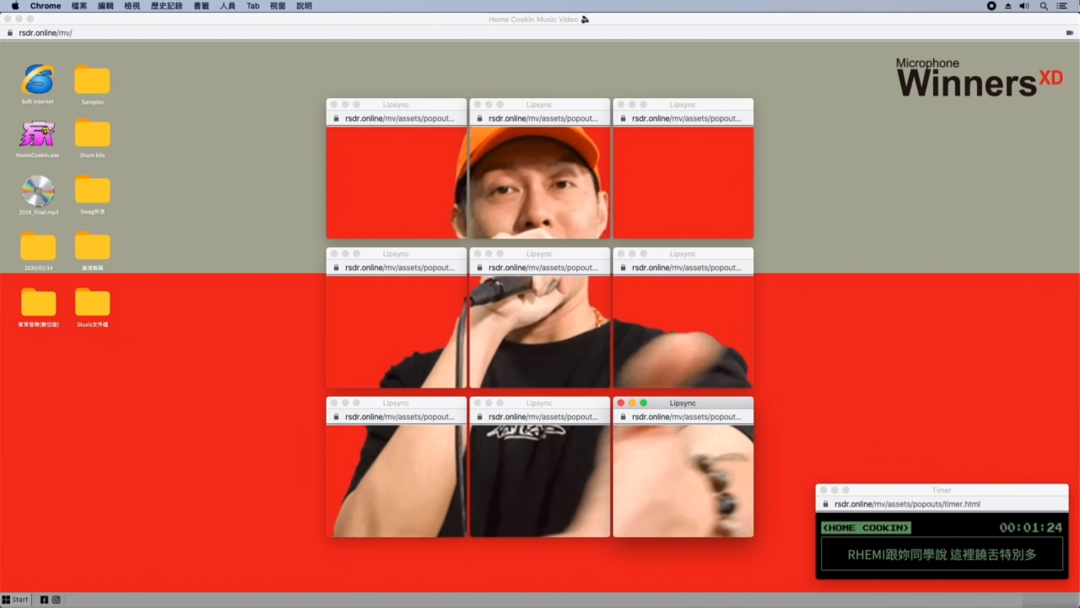Open the Soft Internet desktop icon
The image size is (1080, 608).
(38, 80)
